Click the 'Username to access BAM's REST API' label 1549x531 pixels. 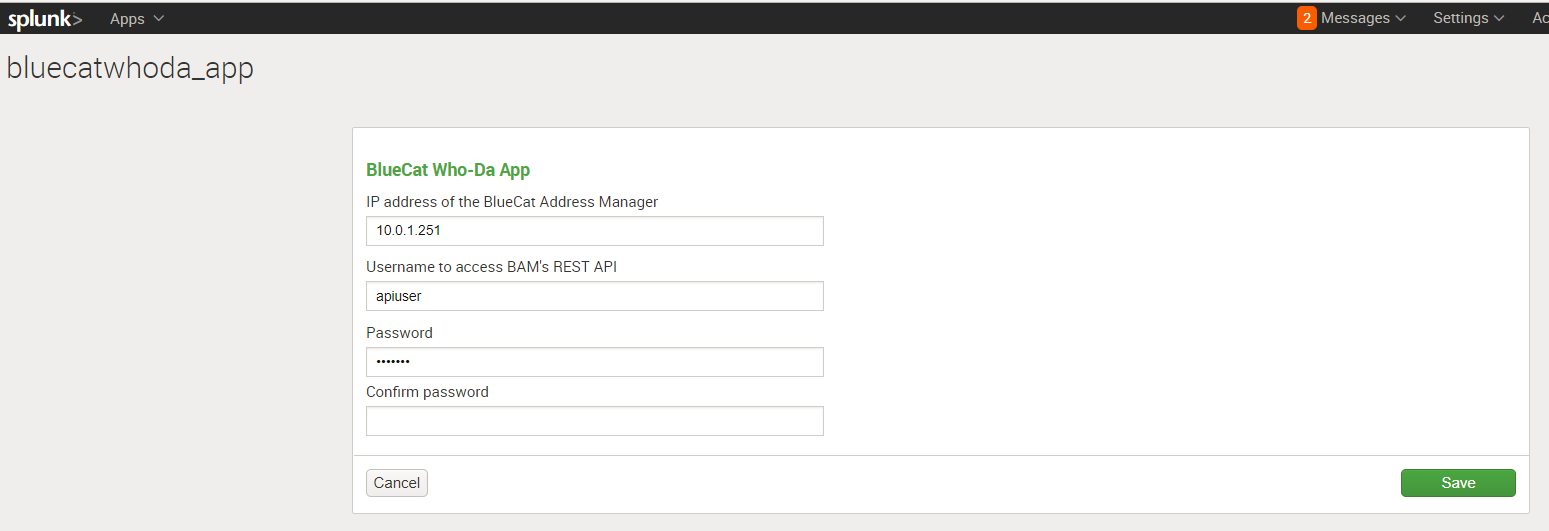coord(491,267)
